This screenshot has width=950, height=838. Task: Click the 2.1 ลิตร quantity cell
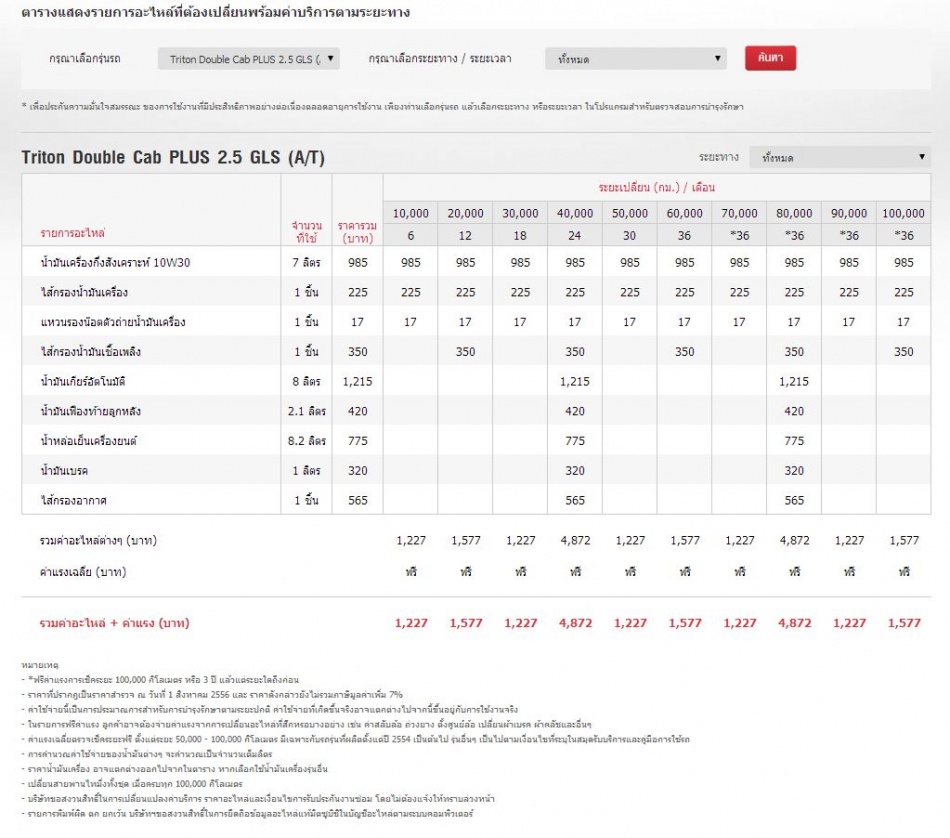pyautogui.click(x=307, y=411)
